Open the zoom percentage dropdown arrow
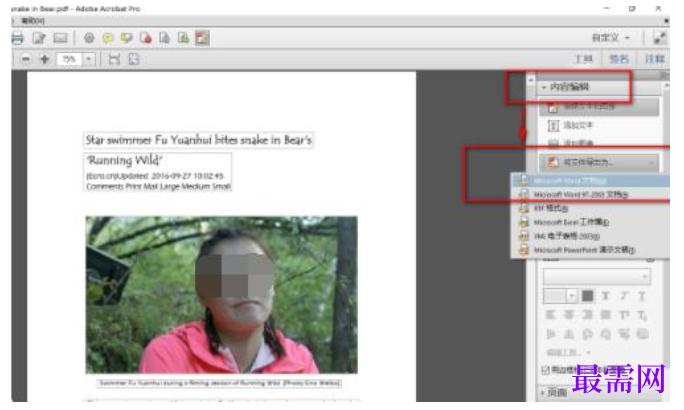This screenshot has width=684, height=410. (89, 59)
